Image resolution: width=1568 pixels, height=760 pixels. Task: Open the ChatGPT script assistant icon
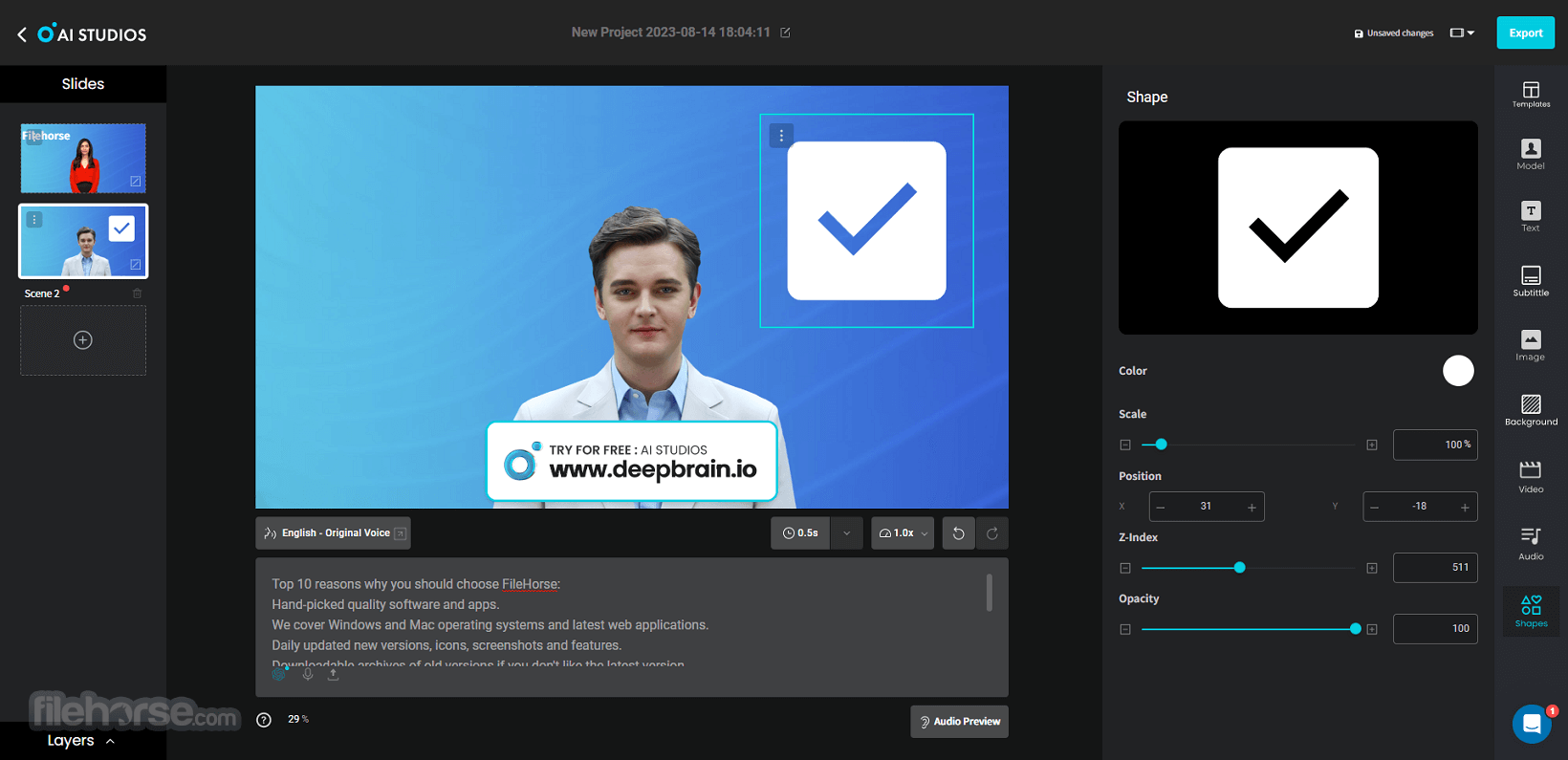point(279,674)
